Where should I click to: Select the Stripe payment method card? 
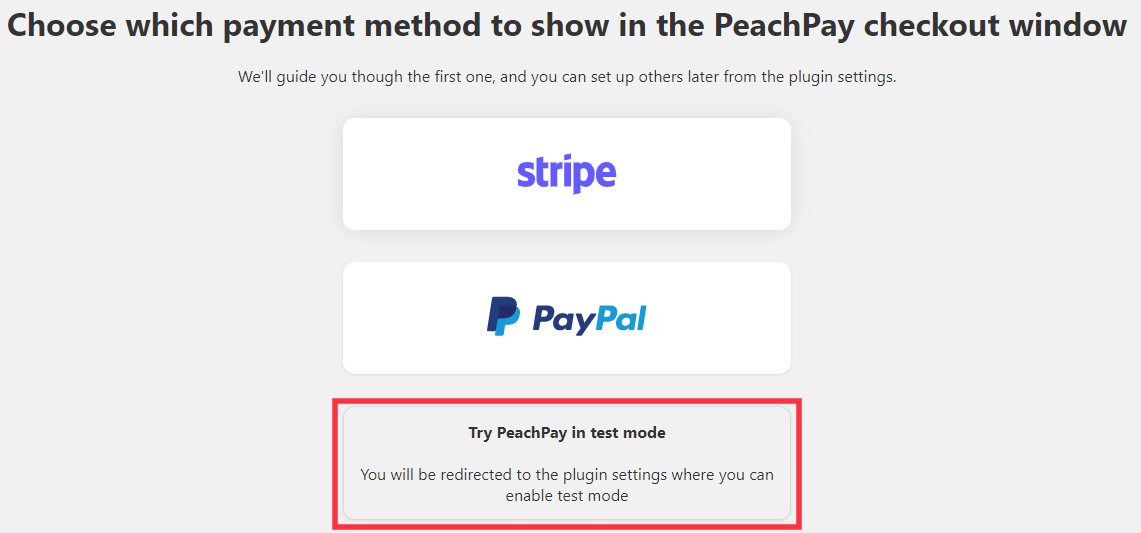[567, 174]
